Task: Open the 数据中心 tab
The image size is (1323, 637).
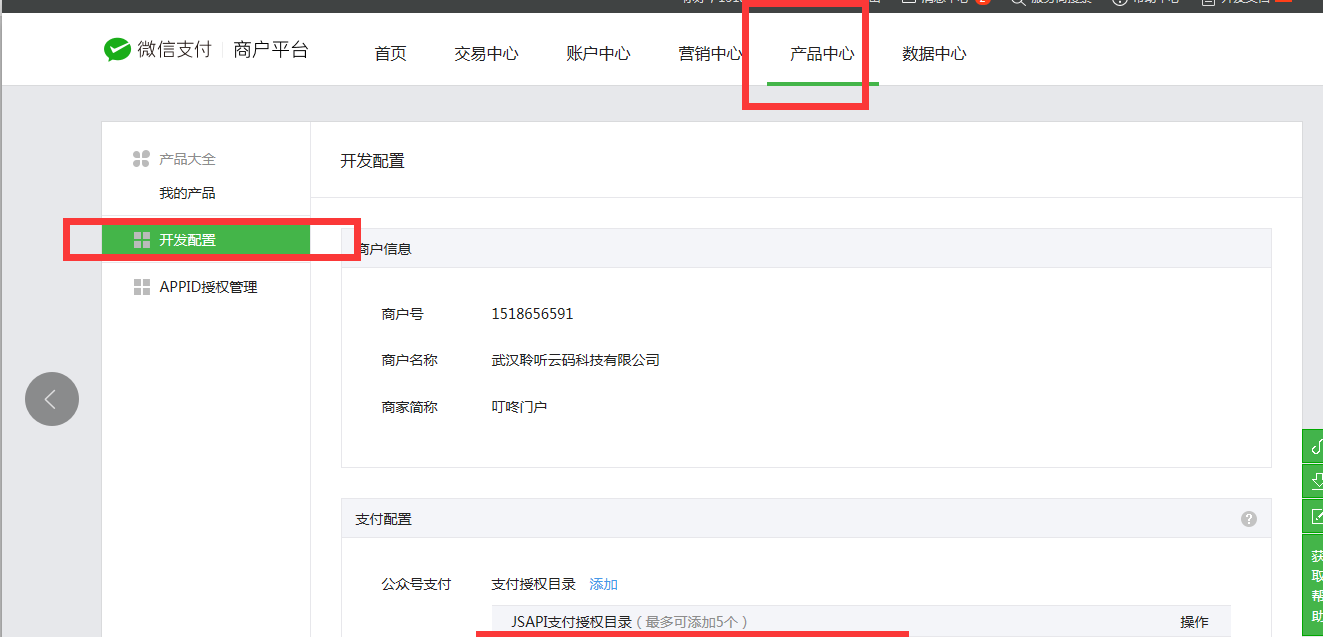Action: tap(934, 54)
